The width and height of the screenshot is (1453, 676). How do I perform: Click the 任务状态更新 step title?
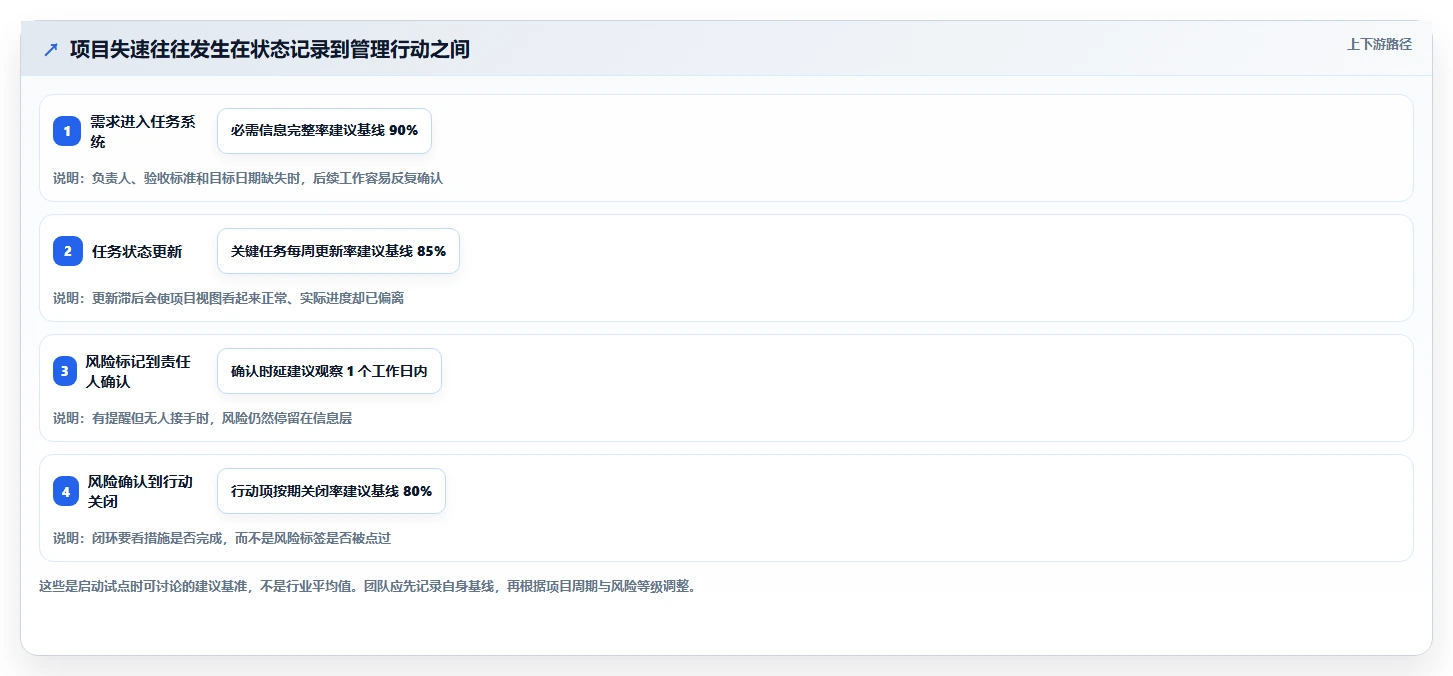[137, 251]
